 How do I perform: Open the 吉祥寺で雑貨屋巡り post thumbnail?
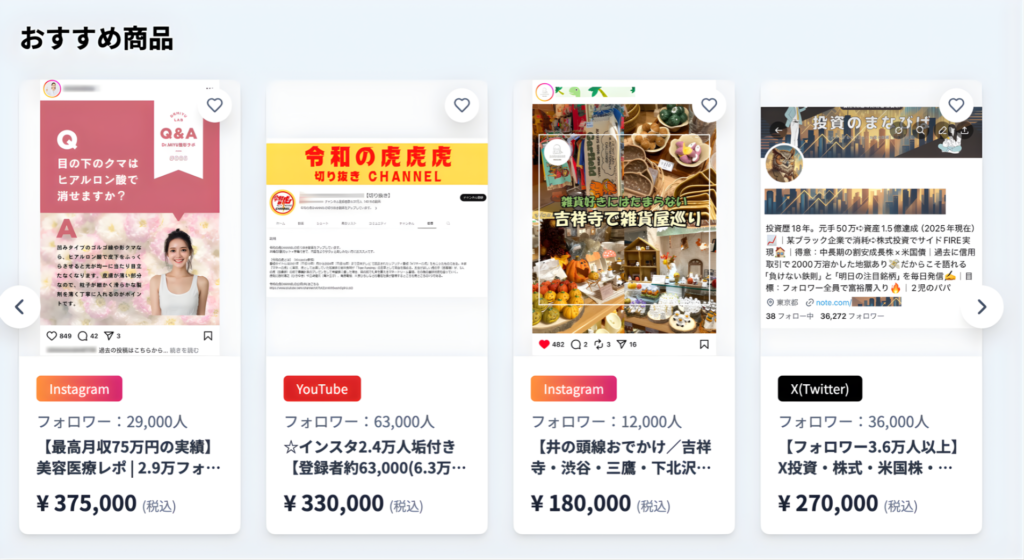coord(624,218)
